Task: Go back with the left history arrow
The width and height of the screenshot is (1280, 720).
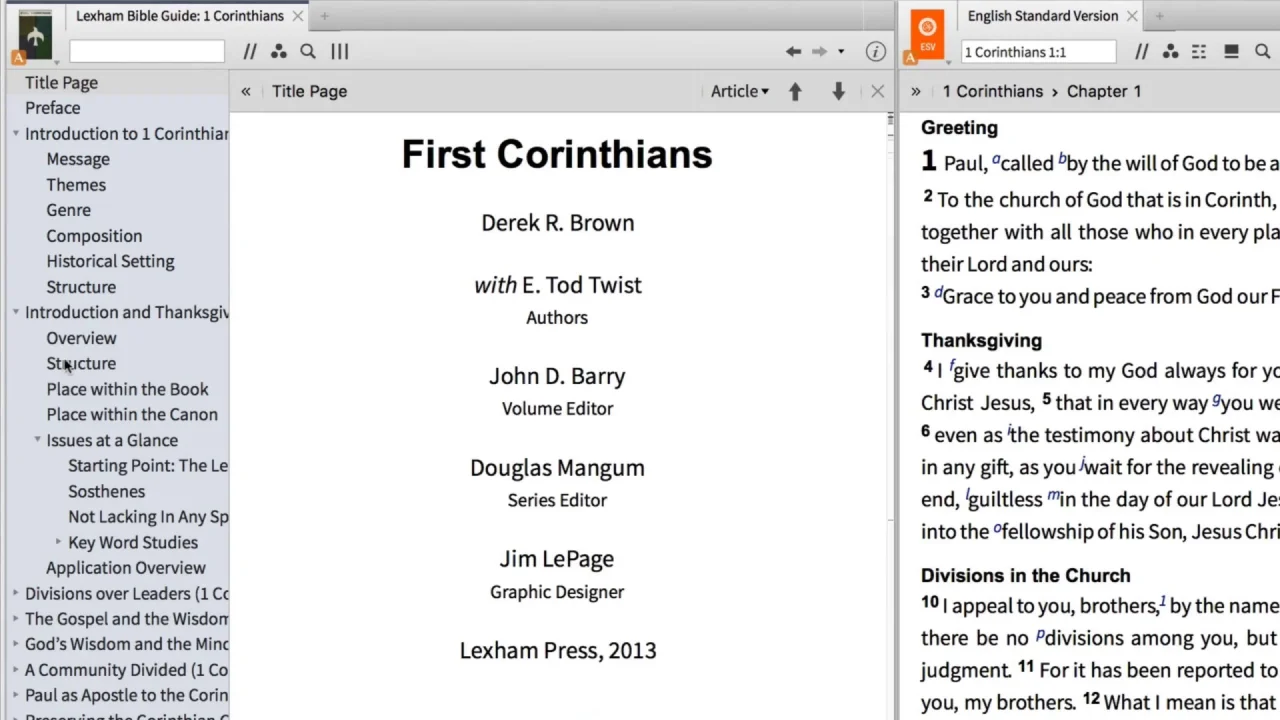Action: [x=793, y=52]
